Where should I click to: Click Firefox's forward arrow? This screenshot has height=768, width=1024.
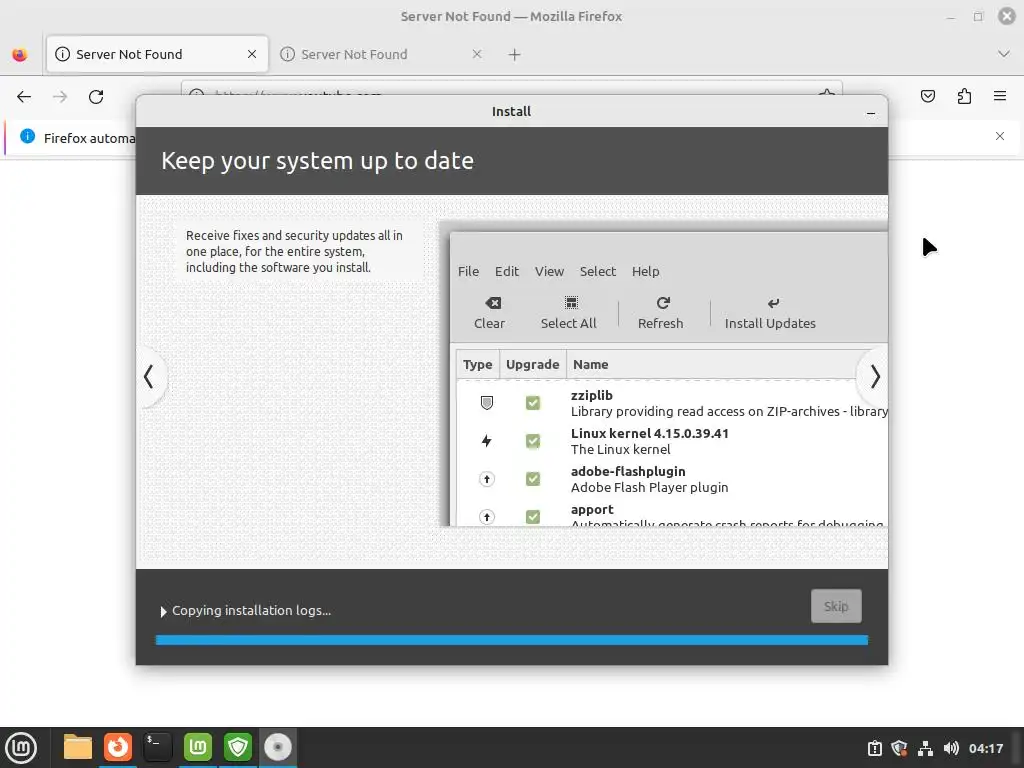pos(60,97)
